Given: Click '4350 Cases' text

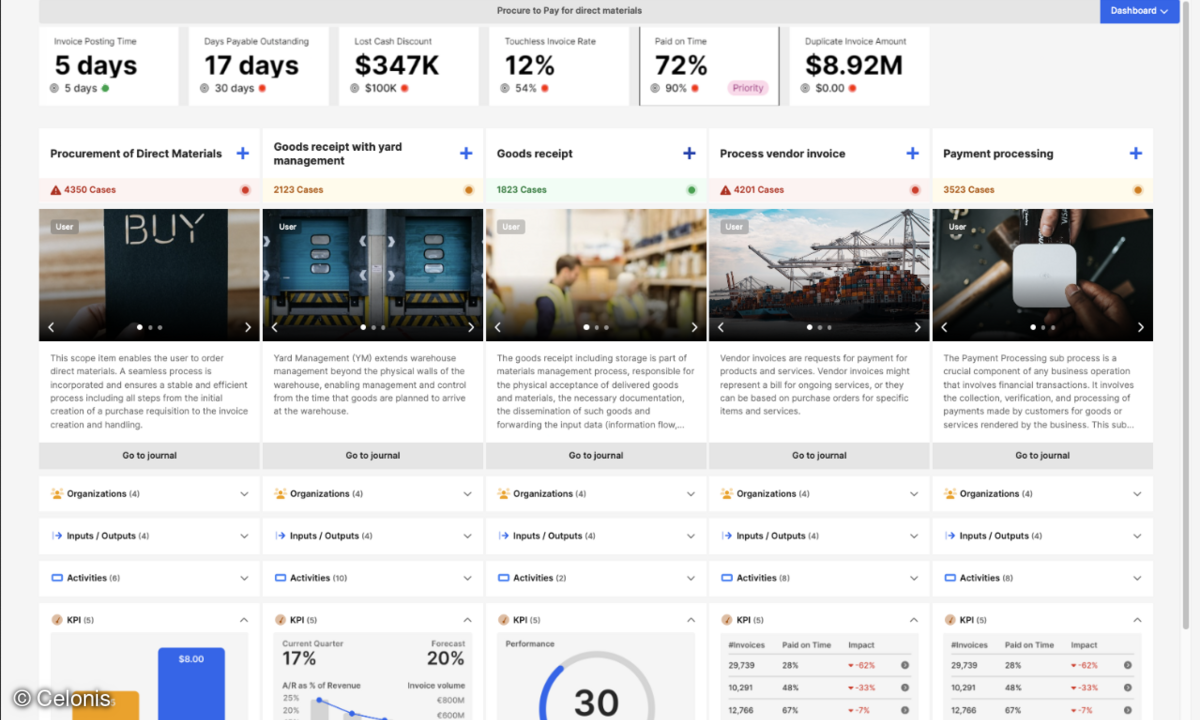Looking at the screenshot, I should 90,190.
